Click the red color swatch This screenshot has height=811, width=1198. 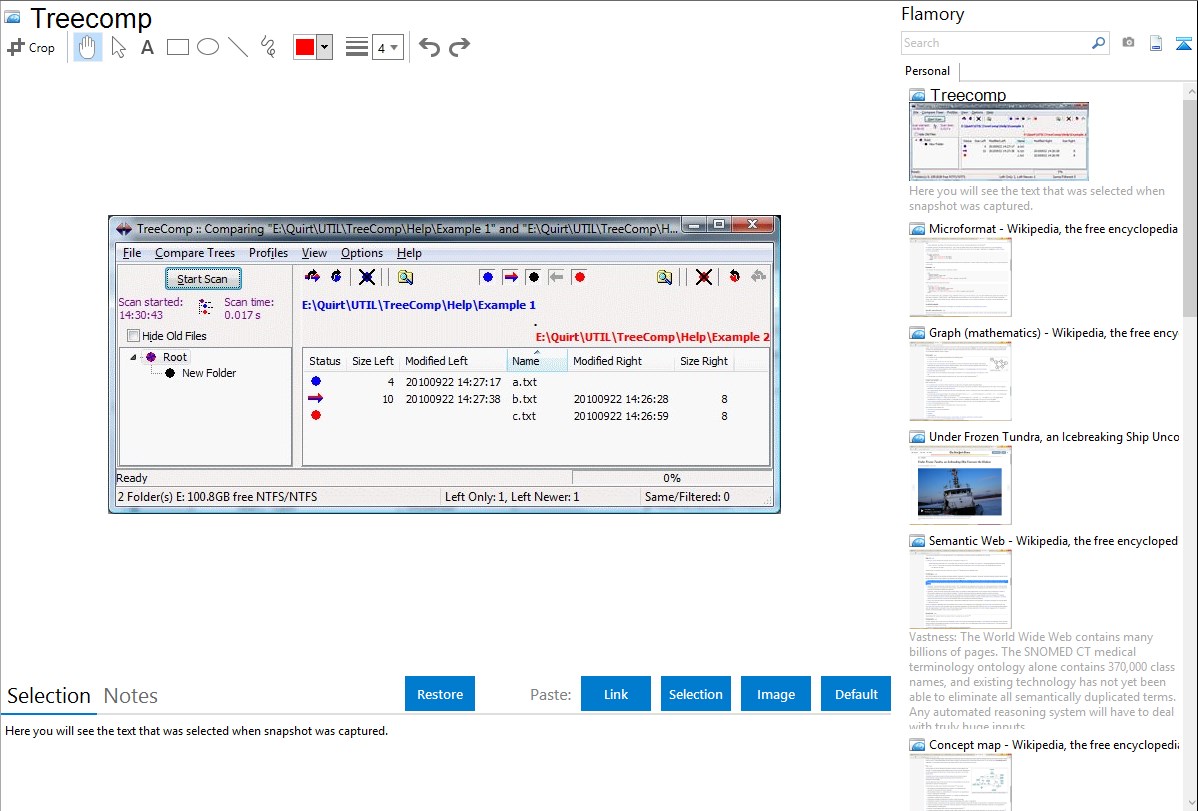pos(305,47)
